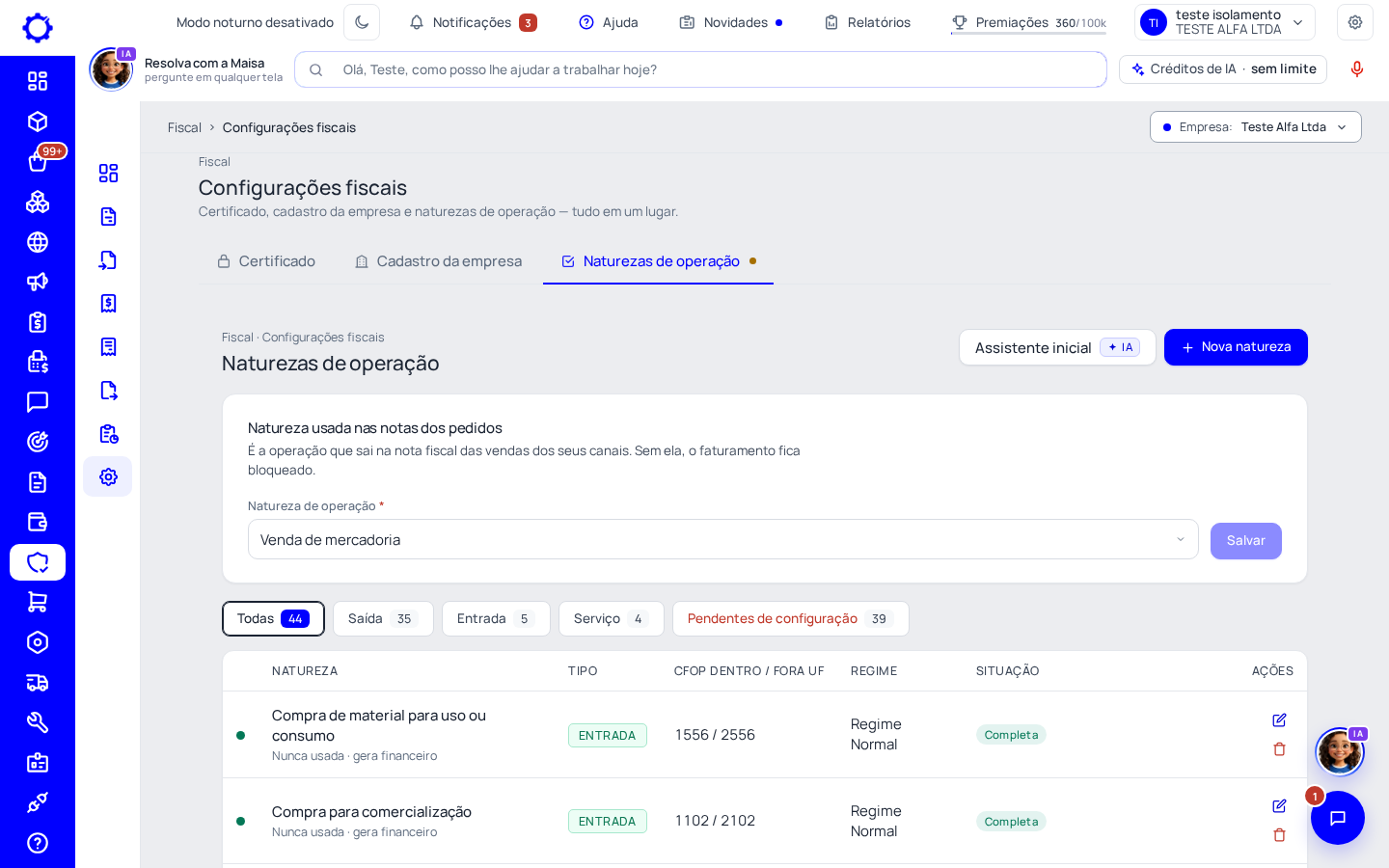Screen dimensions: 1389x868
Task: Click Fiscal breadcrumb link
Action: tap(184, 127)
